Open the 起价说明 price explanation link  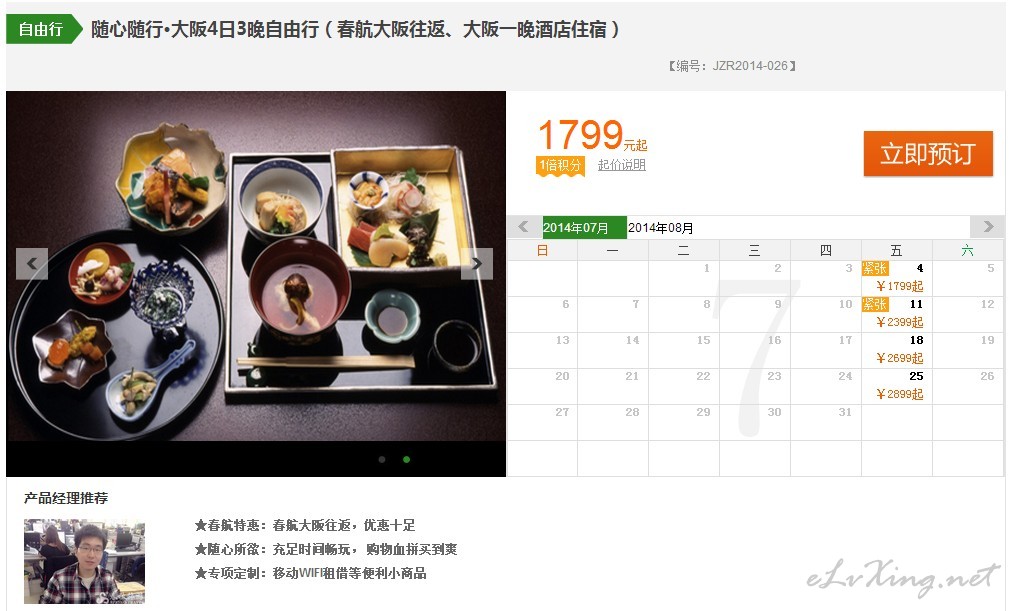[622, 165]
